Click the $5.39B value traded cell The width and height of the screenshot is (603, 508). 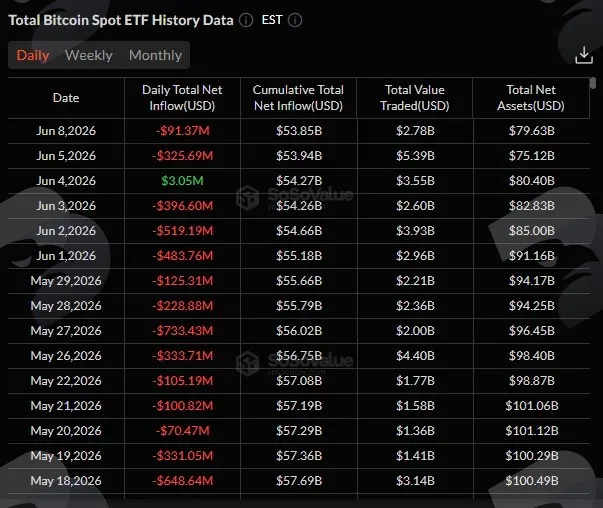coord(415,156)
